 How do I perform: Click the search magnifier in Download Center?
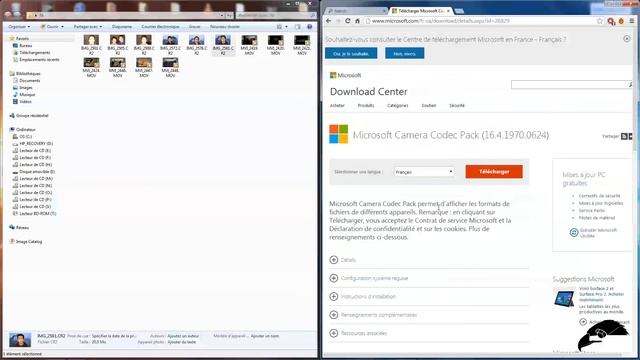click(x=630, y=84)
